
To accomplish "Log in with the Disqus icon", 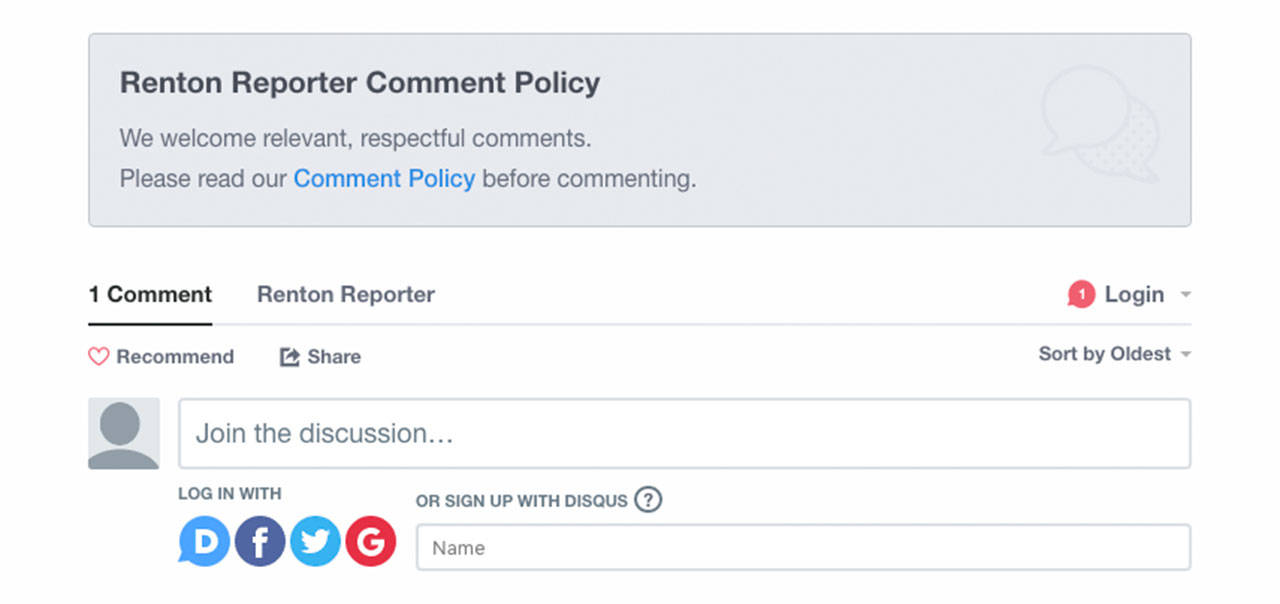I will [203, 541].
